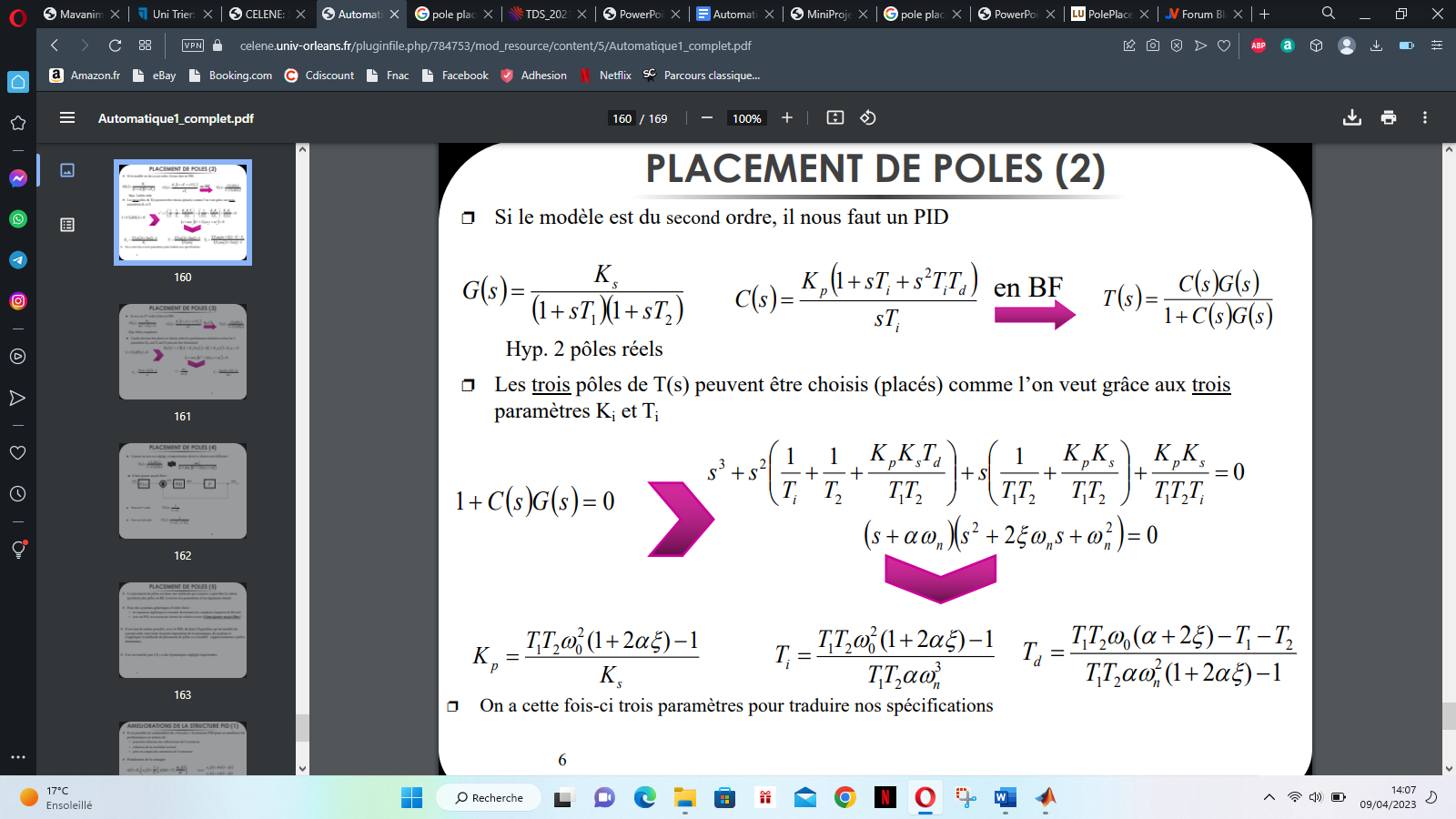Open the Cdiscount bookmark
1456x819 pixels.
point(319,76)
